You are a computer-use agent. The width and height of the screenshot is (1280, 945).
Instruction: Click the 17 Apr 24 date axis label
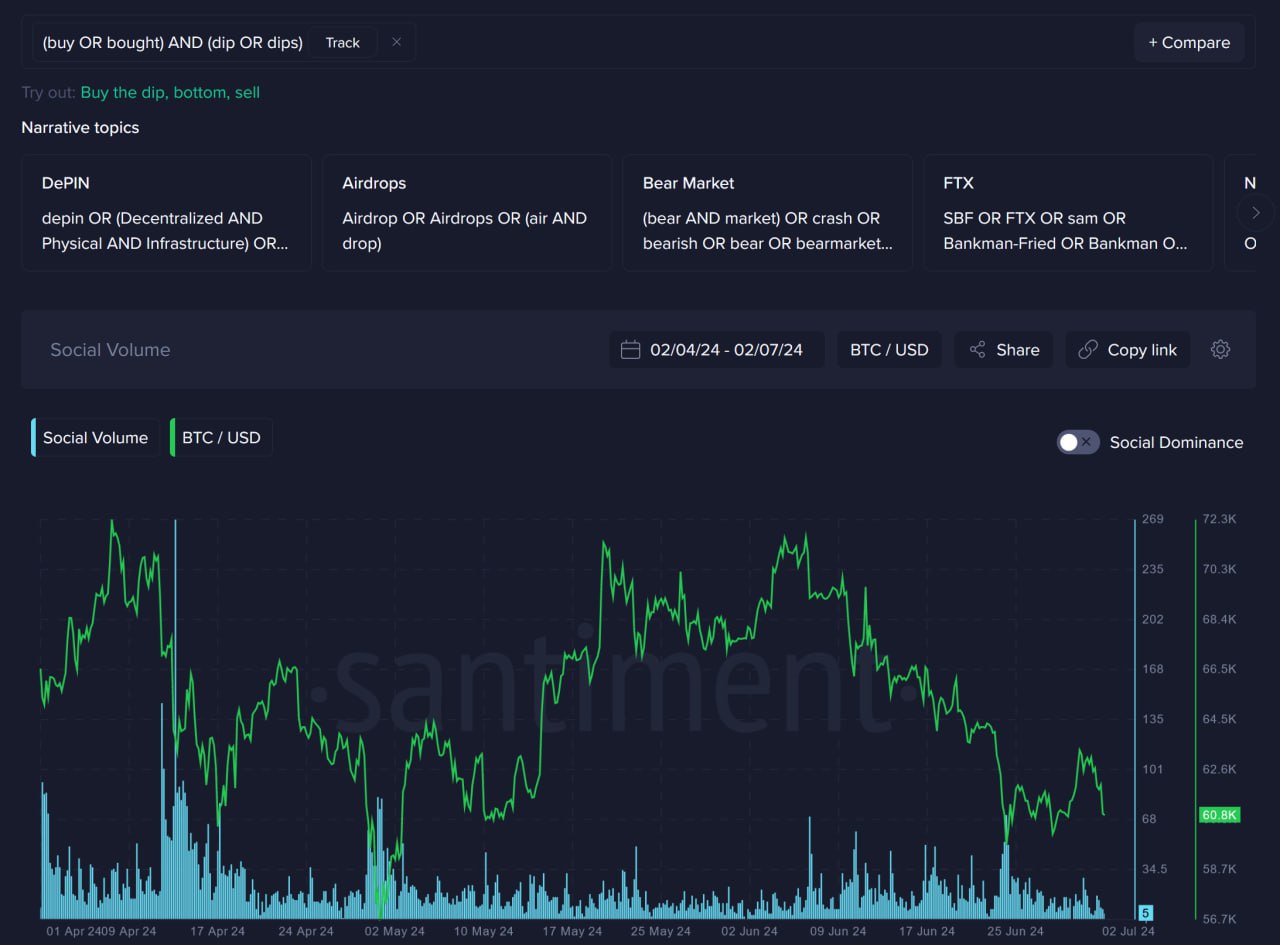pos(217,931)
